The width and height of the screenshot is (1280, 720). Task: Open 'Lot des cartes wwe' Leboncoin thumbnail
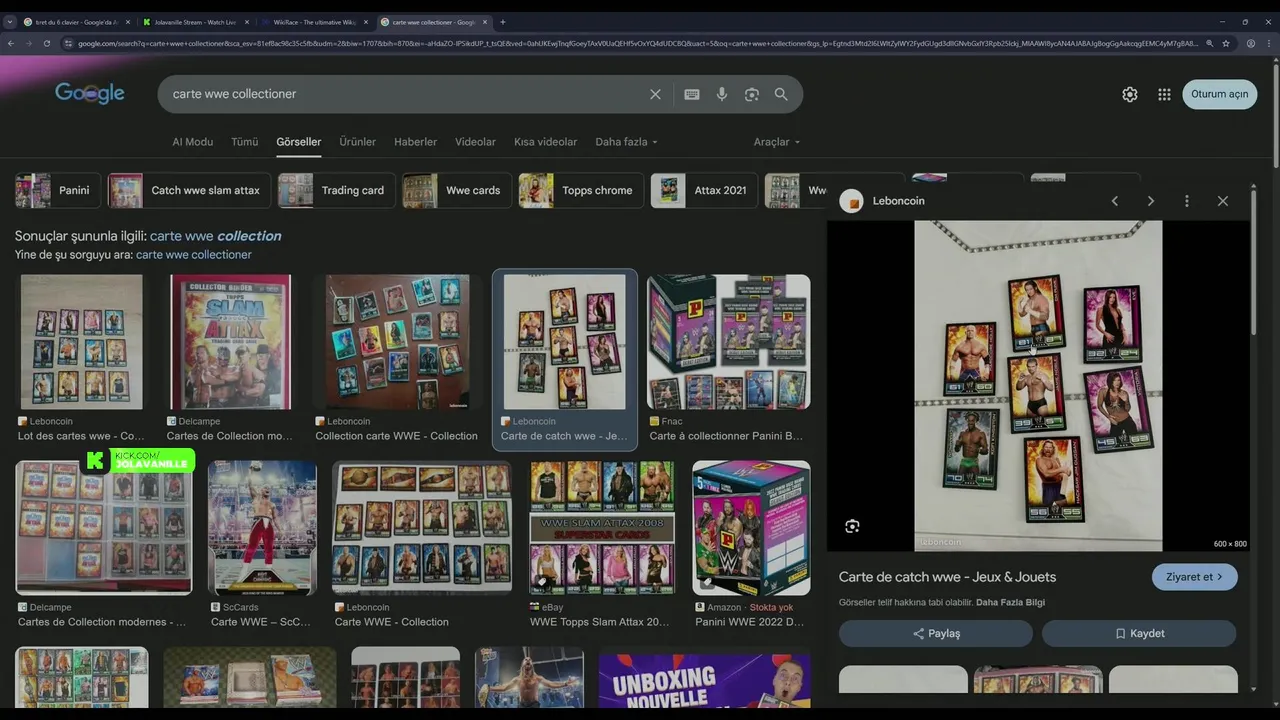tap(81, 342)
